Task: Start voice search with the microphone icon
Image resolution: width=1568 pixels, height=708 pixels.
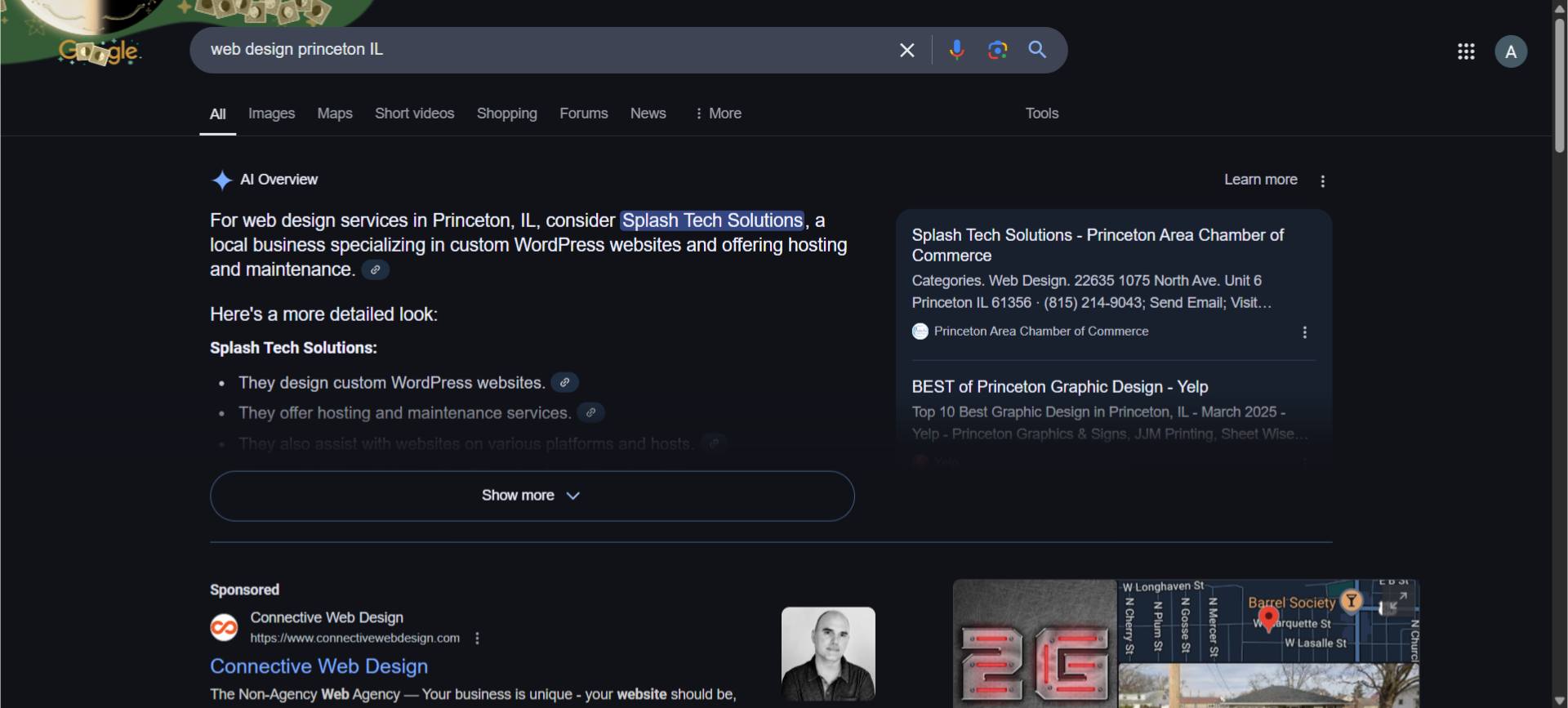Action: tap(956, 50)
